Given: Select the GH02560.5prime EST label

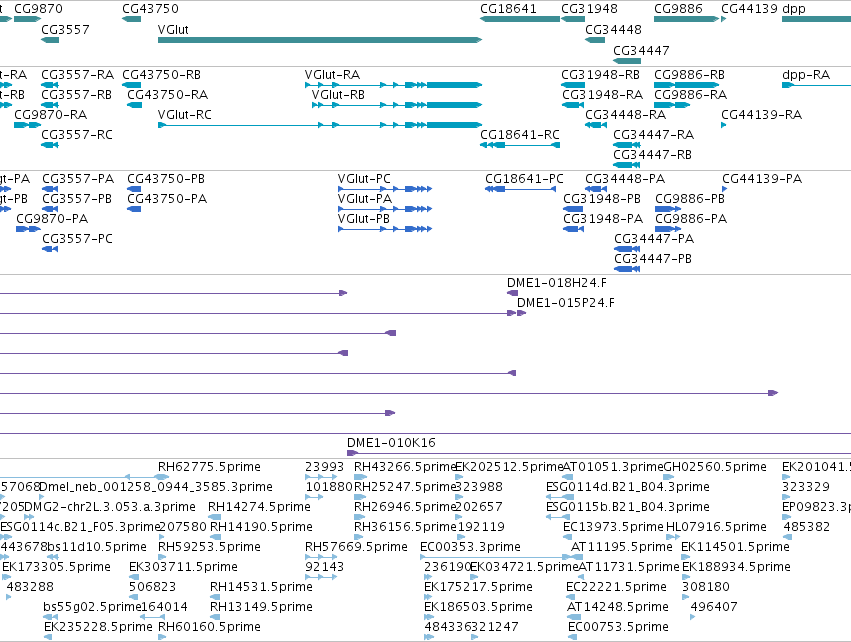Looking at the screenshot, I should (715, 467).
